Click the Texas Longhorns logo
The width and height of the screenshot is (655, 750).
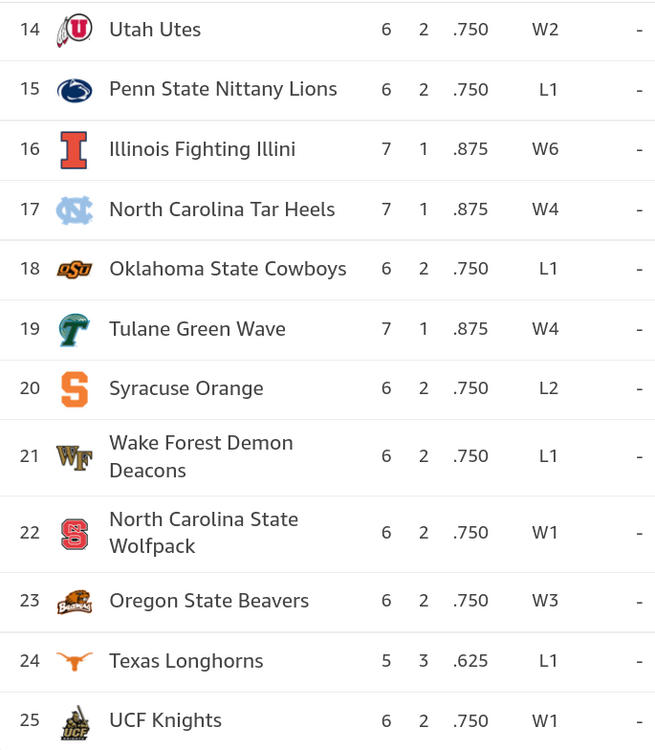(74, 661)
